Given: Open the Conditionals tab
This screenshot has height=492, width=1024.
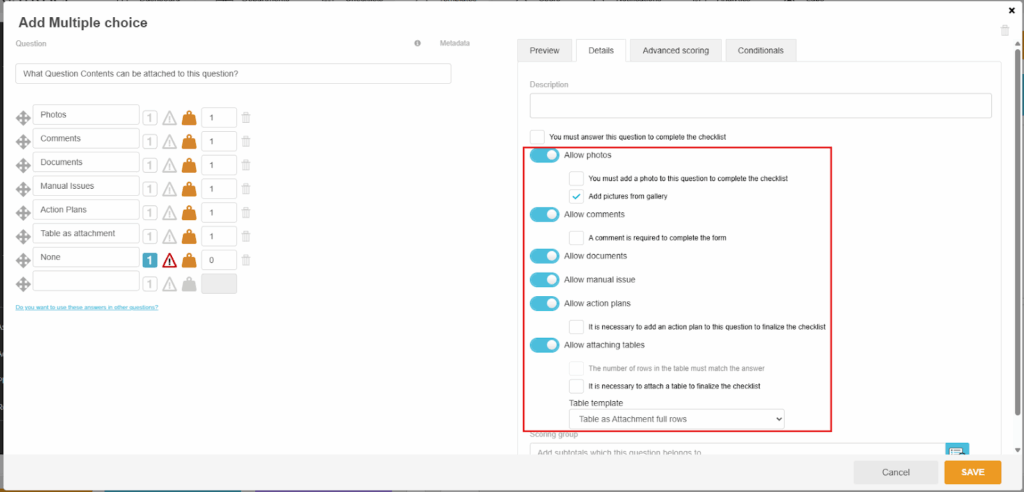Looking at the screenshot, I should click(761, 51).
